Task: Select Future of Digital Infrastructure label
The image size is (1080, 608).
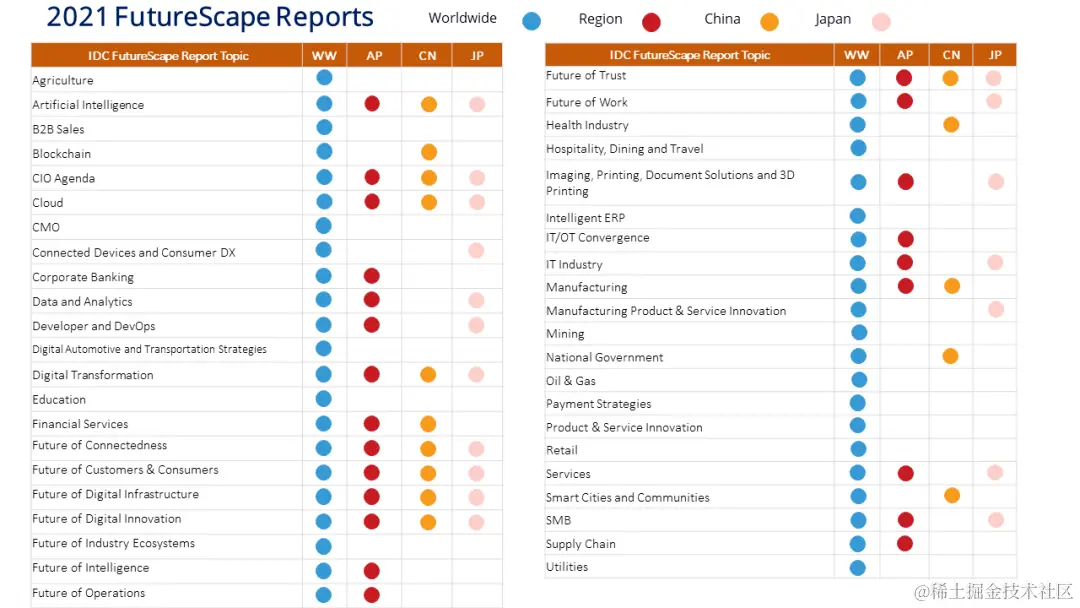Action: coord(116,494)
